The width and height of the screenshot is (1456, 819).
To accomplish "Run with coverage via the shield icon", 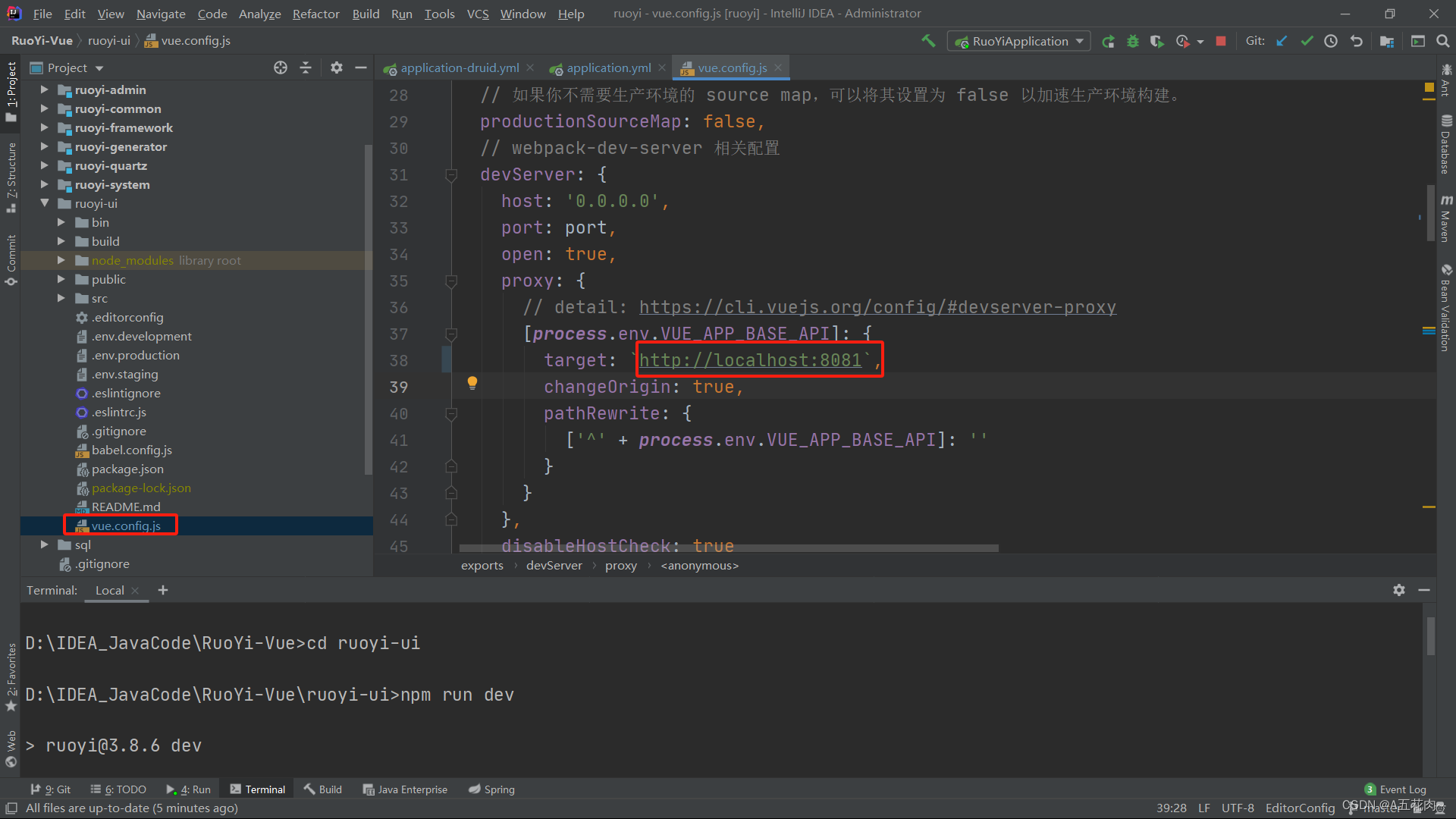I will click(1156, 42).
